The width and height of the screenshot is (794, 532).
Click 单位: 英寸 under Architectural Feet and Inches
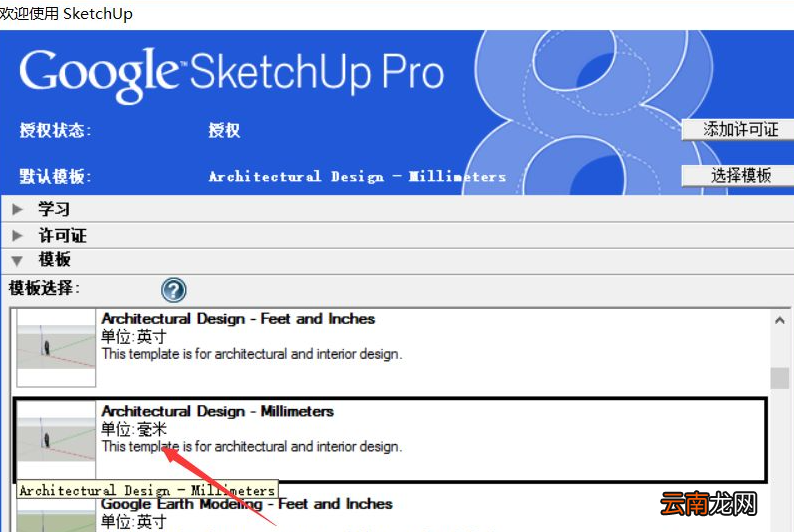pos(134,337)
